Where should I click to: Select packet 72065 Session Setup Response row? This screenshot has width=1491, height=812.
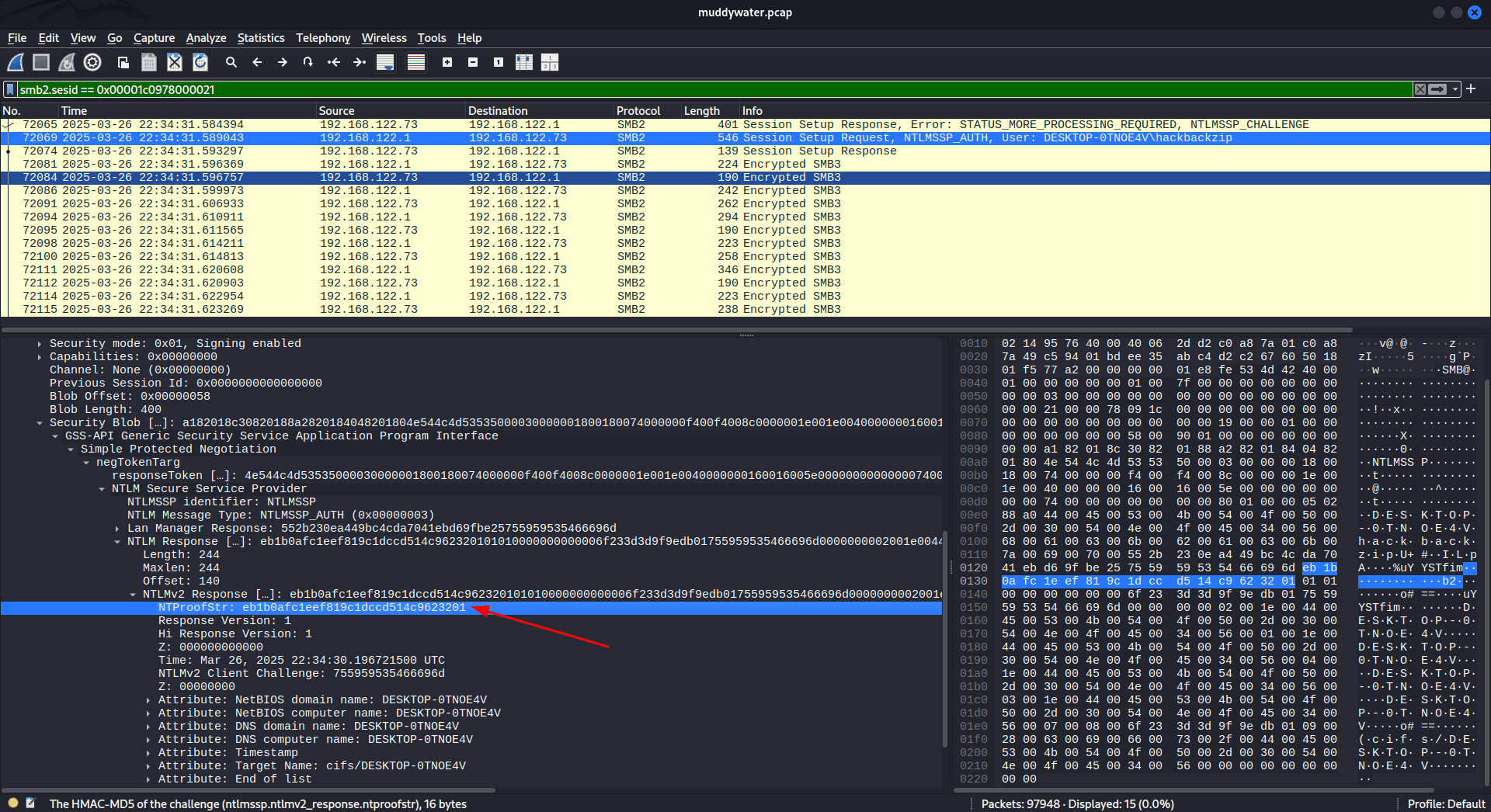pyautogui.click(x=745, y=124)
